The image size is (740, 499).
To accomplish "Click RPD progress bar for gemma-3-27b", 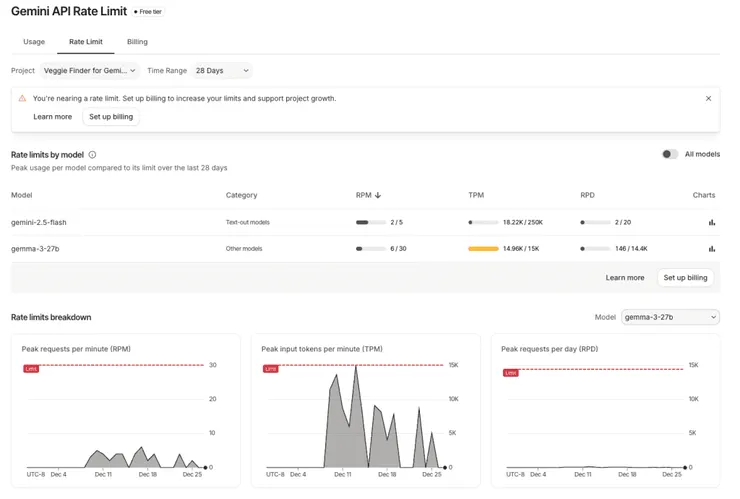I will (x=595, y=249).
